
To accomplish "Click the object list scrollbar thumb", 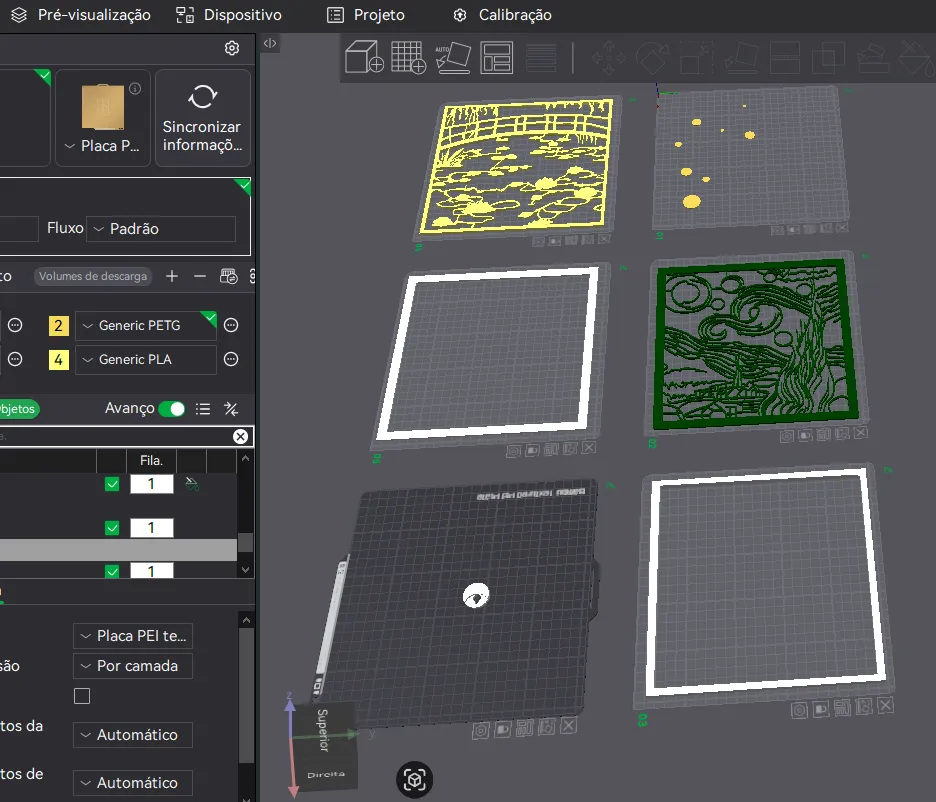I will tap(245, 542).
